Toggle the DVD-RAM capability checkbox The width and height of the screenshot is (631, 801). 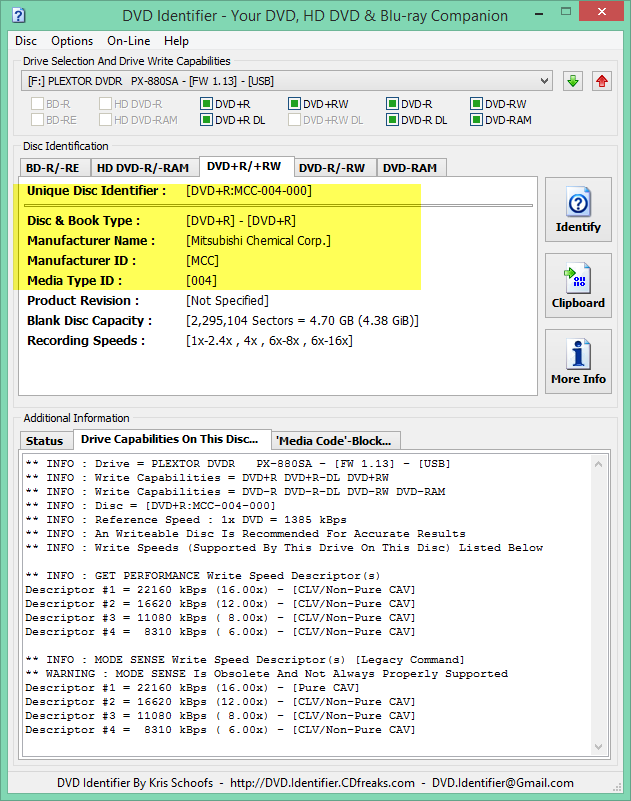(476, 120)
